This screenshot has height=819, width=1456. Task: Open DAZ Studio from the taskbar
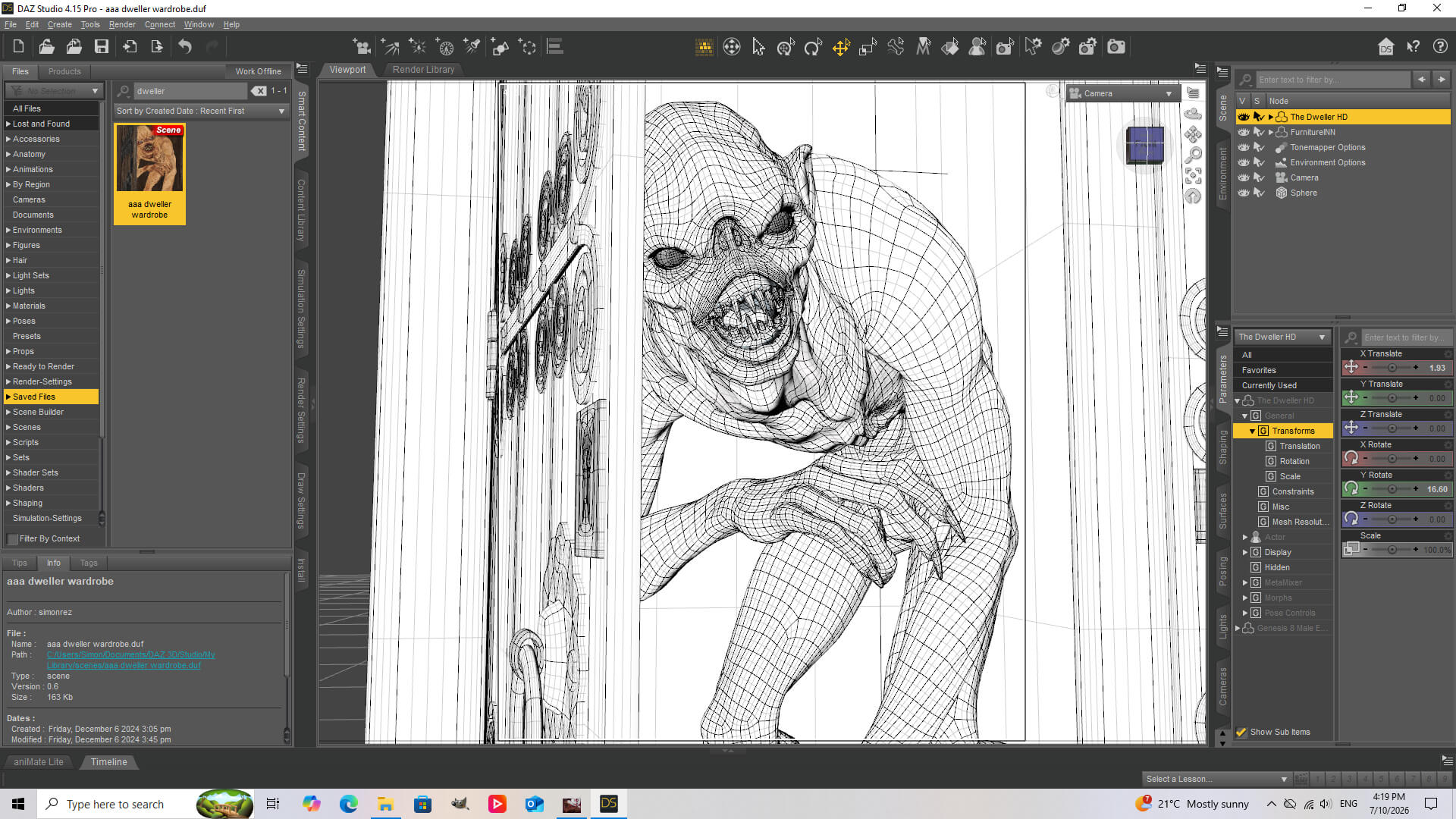click(x=608, y=804)
